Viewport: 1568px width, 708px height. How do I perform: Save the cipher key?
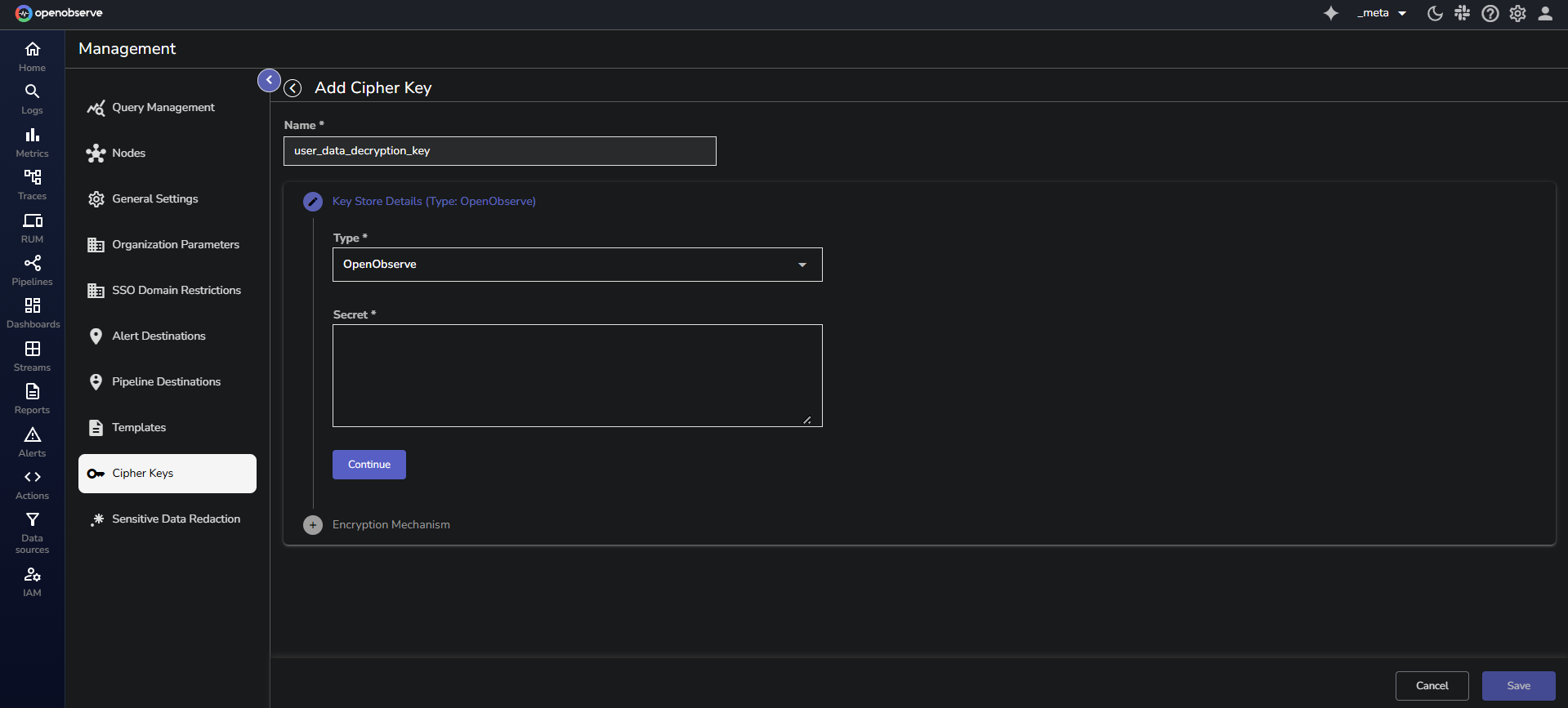tap(1517, 686)
